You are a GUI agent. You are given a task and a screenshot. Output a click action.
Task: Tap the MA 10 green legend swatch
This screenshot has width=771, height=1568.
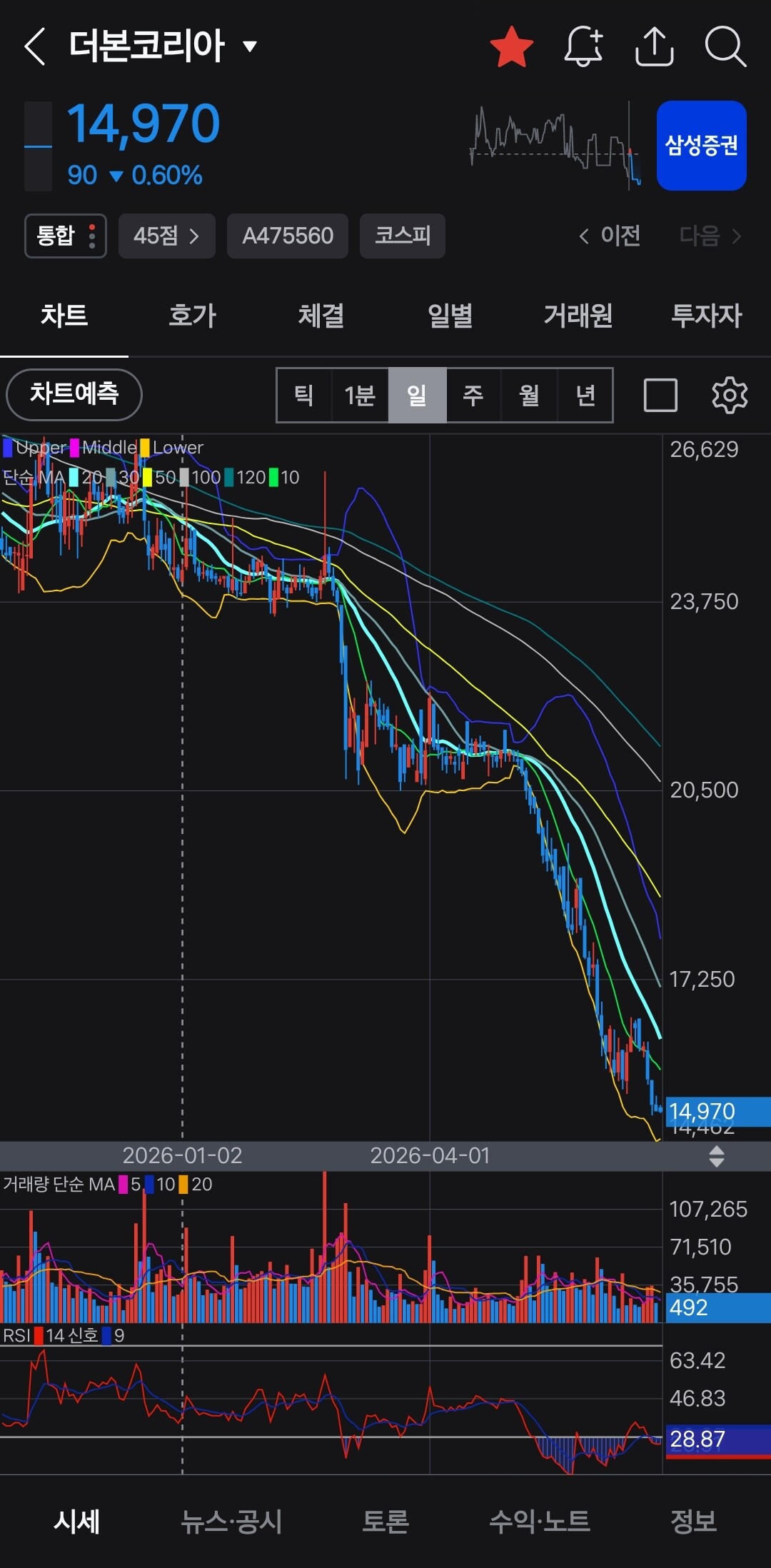273,477
